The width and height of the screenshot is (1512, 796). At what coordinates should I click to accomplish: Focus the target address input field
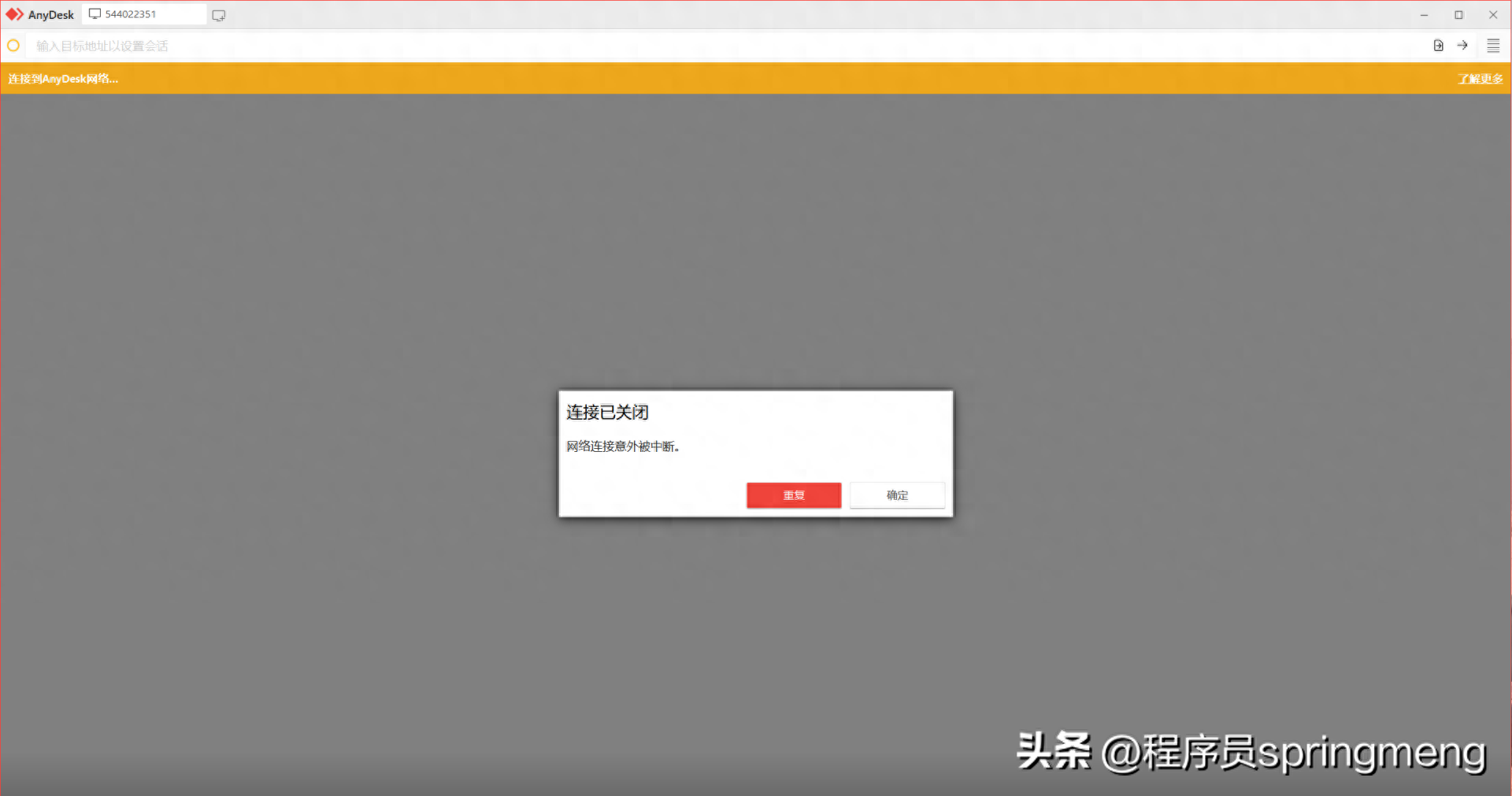(x=709, y=46)
